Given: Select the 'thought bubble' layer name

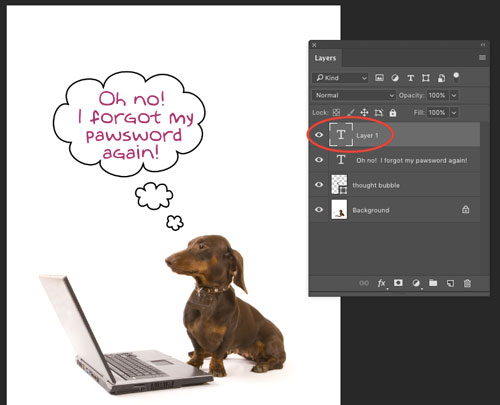Looking at the screenshot, I should 376,185.
